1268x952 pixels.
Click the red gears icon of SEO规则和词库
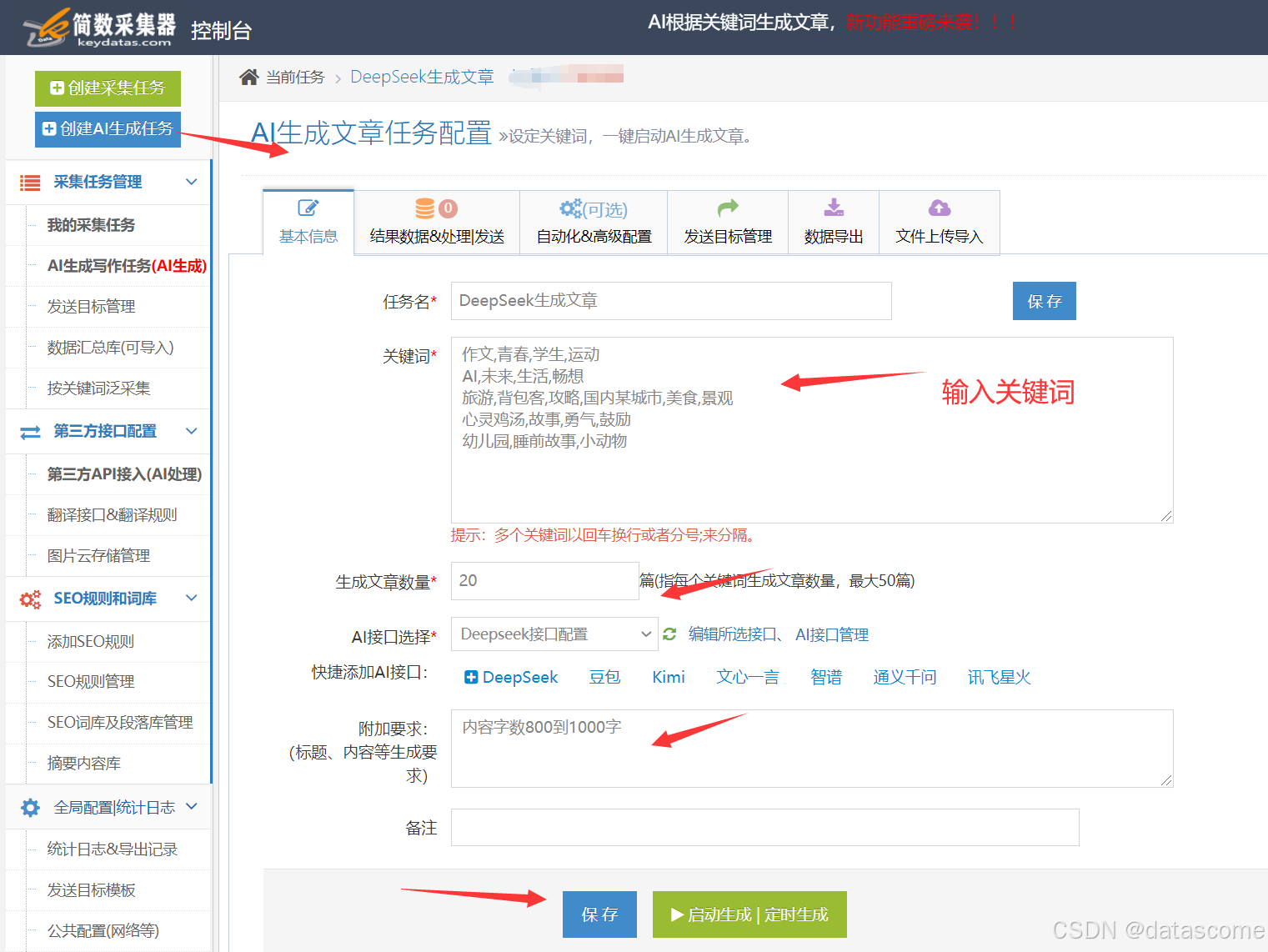click(30, 599)
